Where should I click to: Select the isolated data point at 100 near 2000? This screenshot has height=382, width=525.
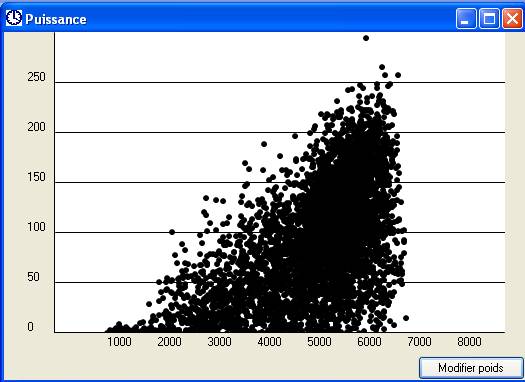tap(172, 232)
